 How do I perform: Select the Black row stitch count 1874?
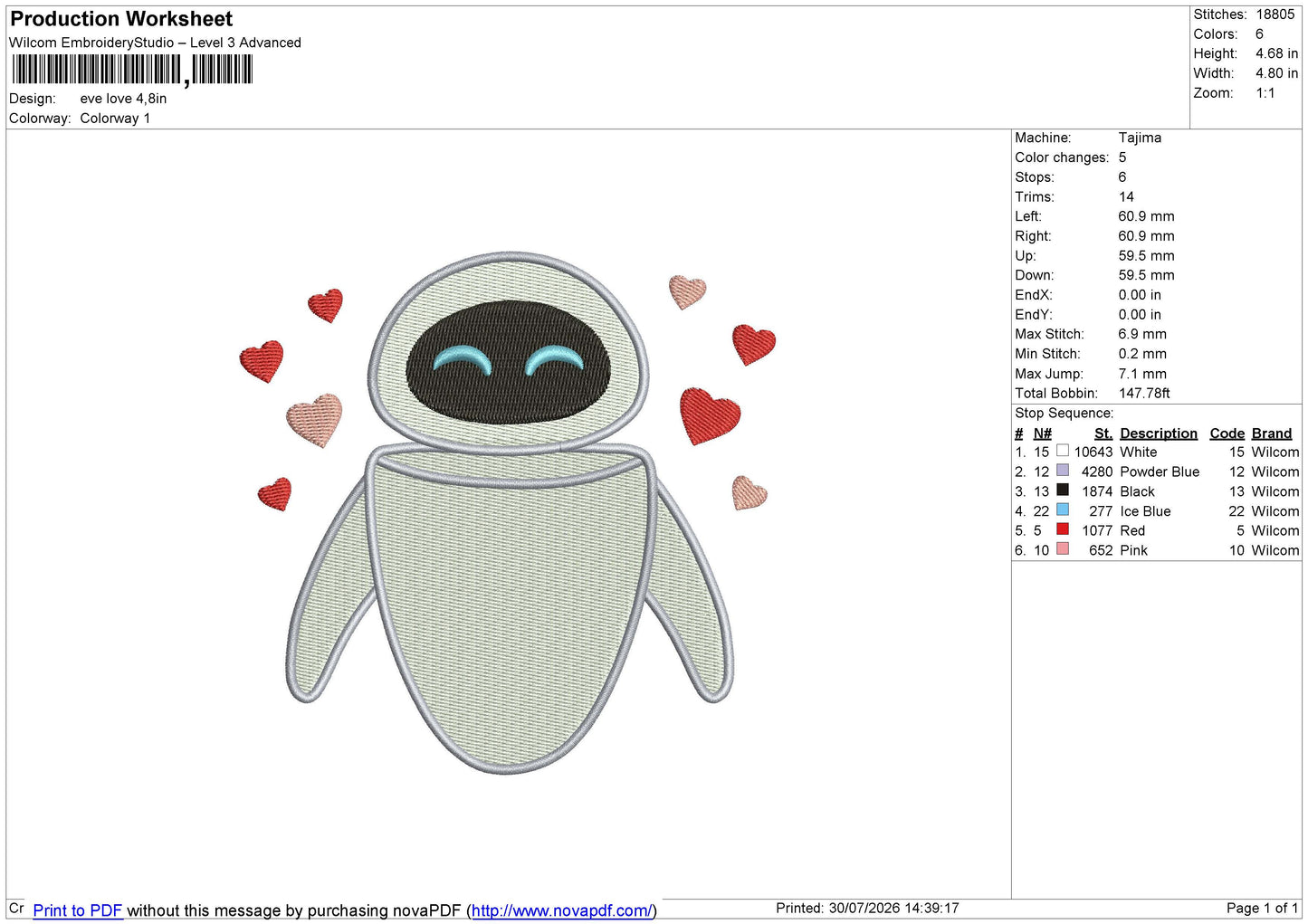(x=1097, y=491)
